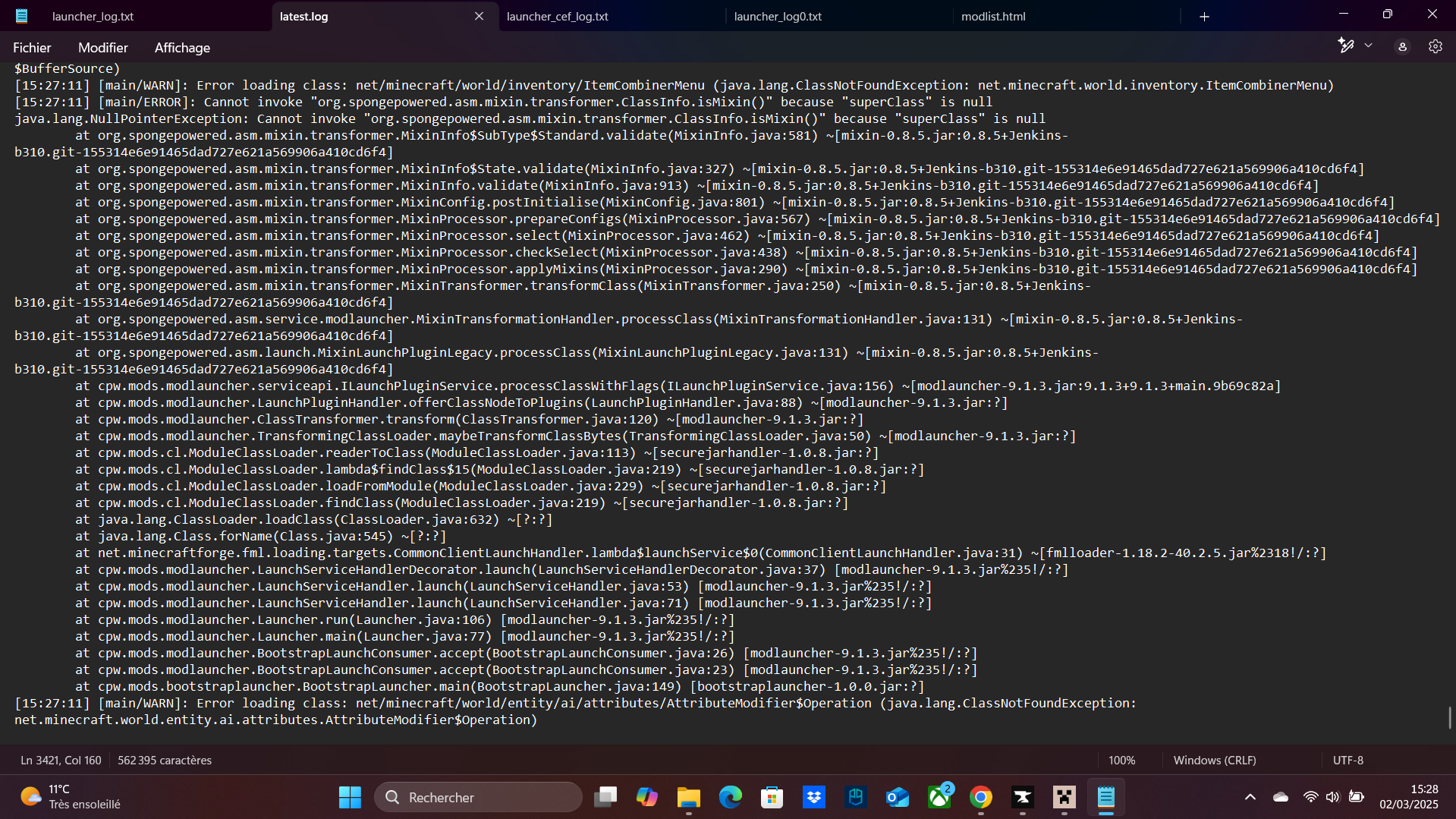
Task: Open Task View from taskbar
Action: pyautogui.click(x=605, y=797)
